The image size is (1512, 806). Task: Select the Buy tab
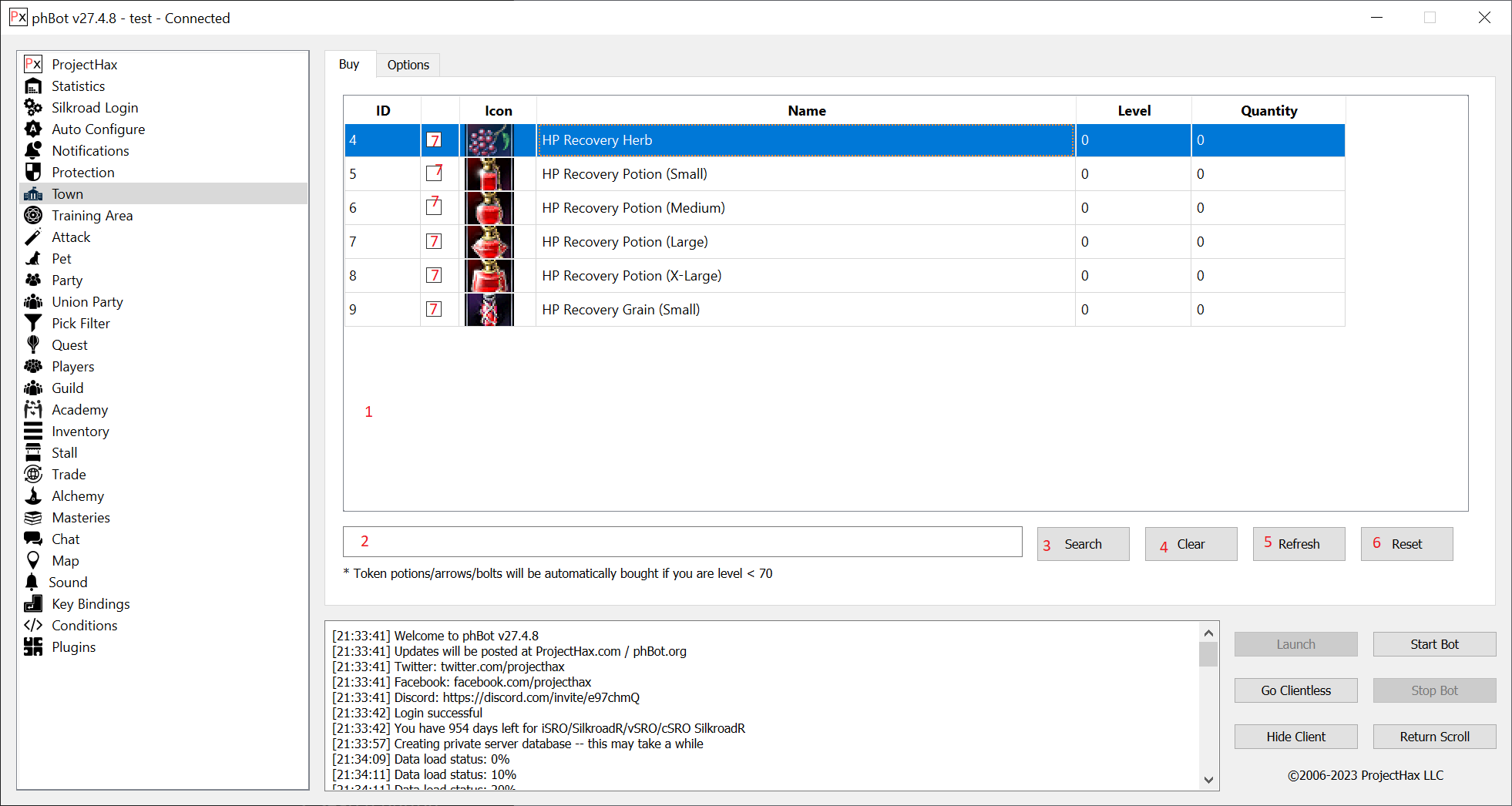point(349,65)
